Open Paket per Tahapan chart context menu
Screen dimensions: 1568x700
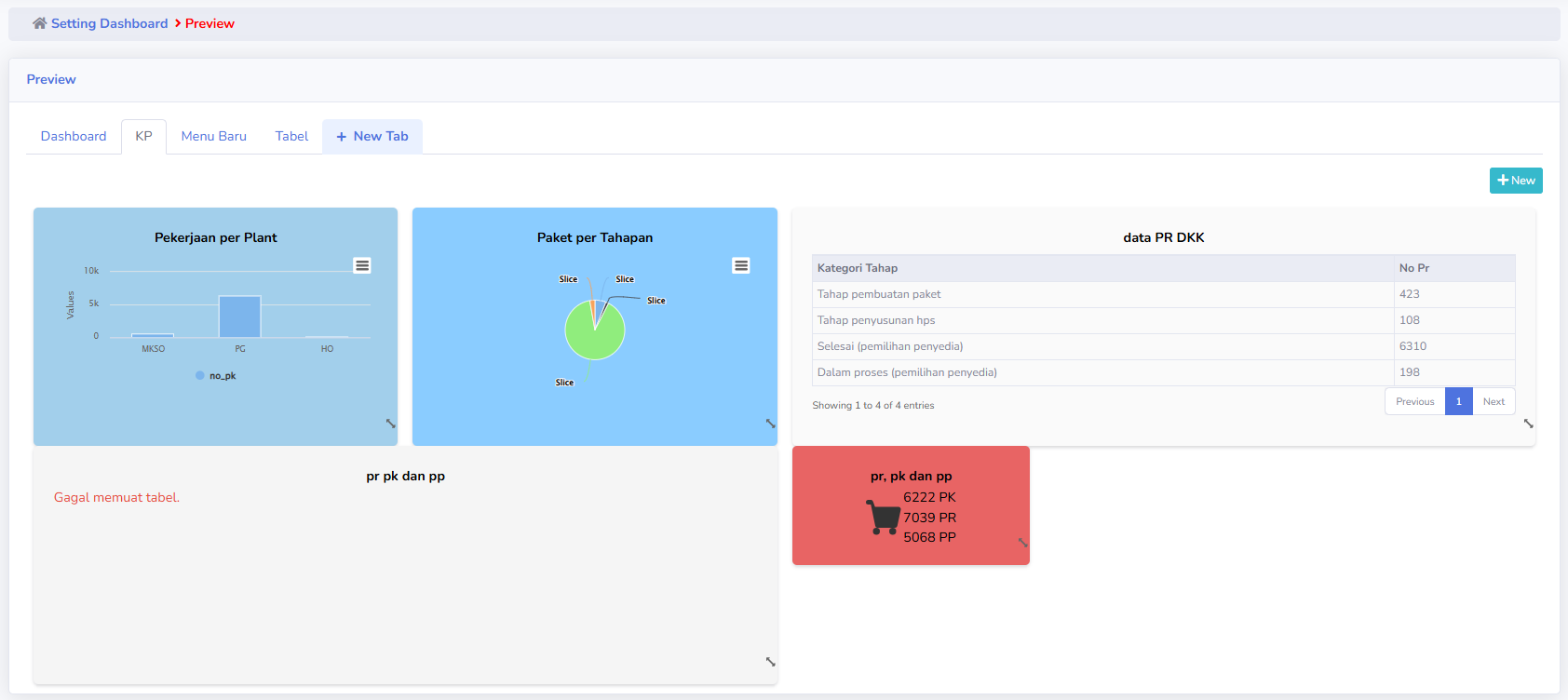(741, 265)
